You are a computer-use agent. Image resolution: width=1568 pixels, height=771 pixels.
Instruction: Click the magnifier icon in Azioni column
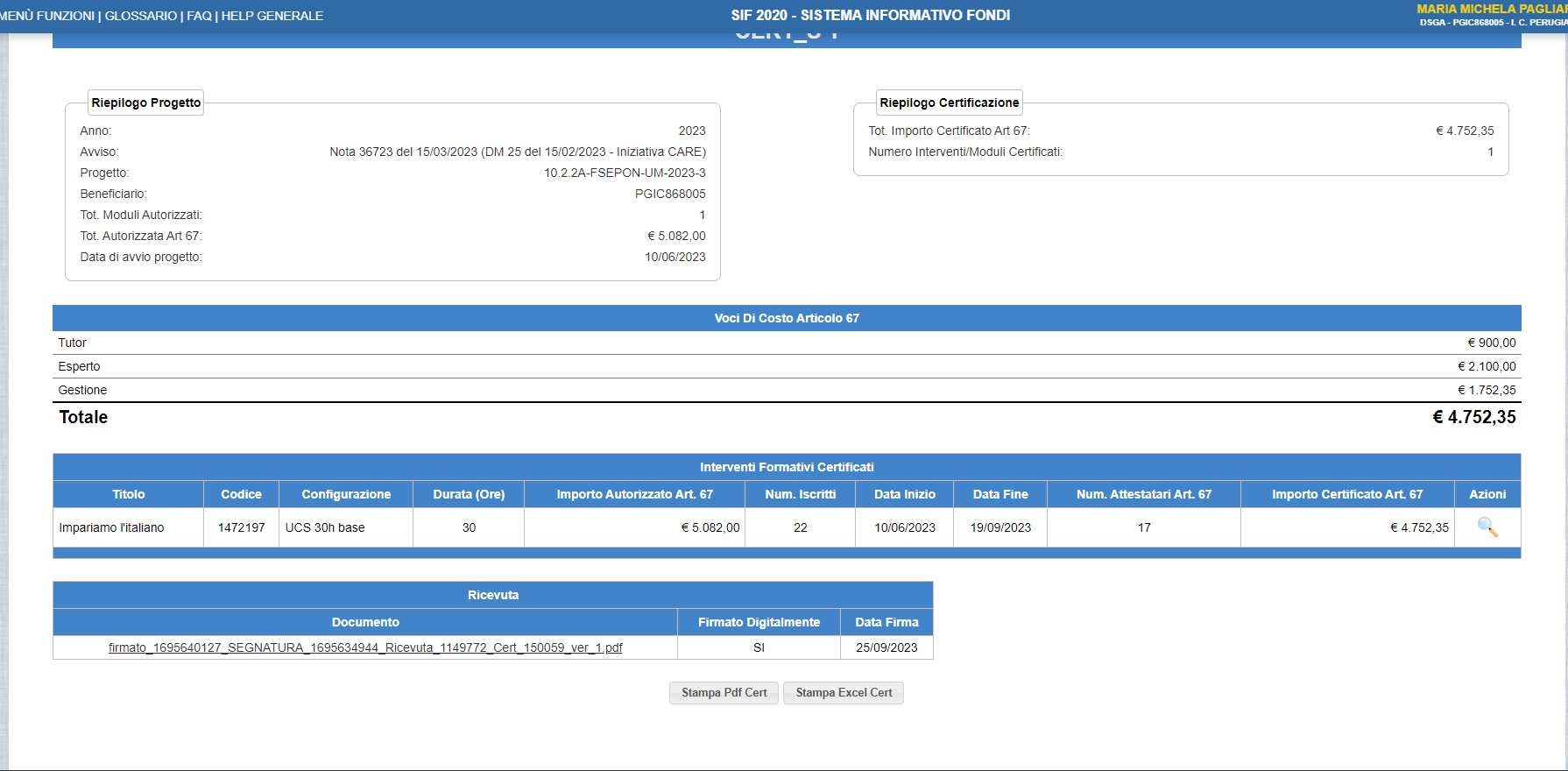coord(1487,527)
